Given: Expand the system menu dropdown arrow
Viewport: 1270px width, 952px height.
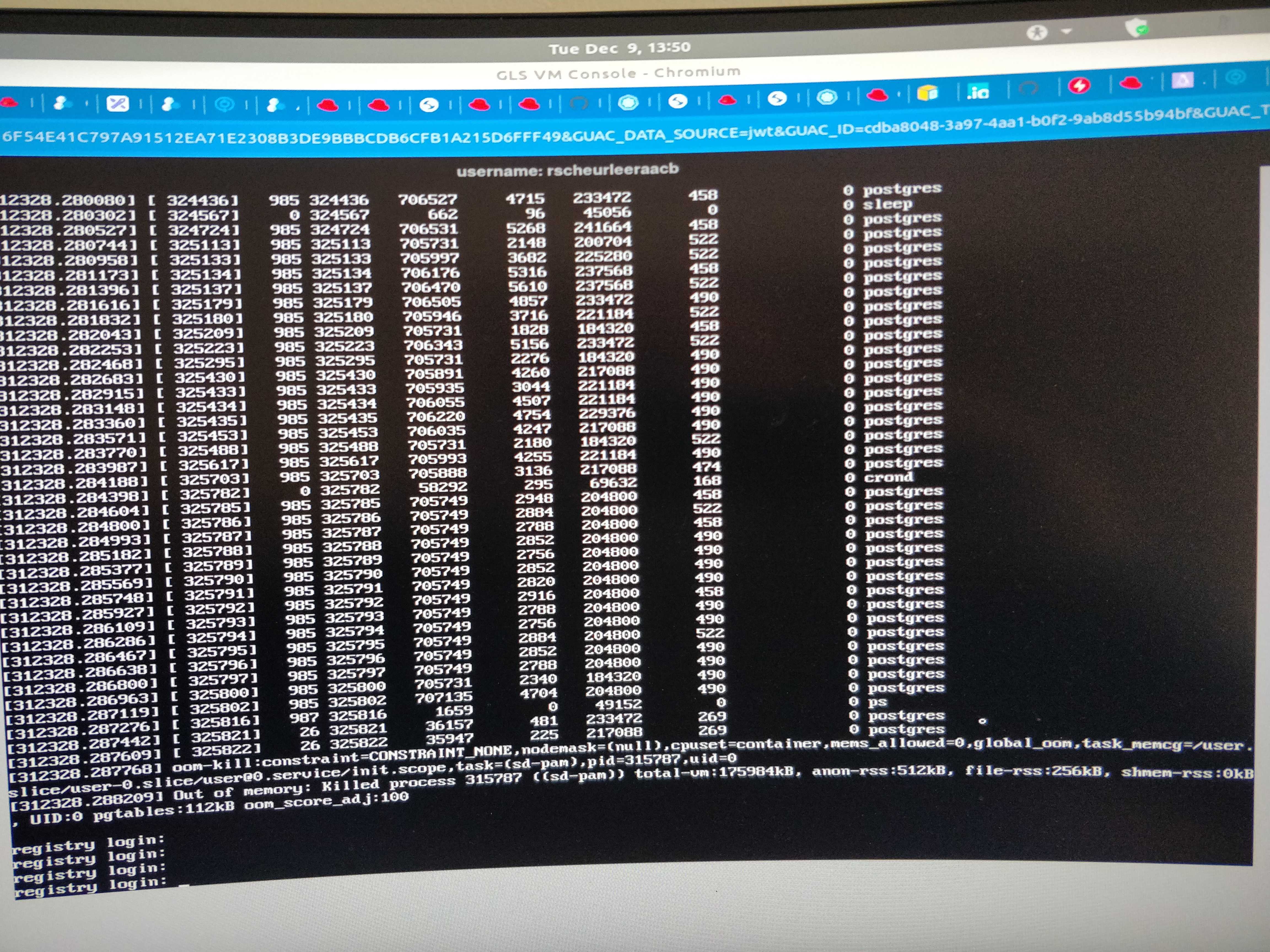Looking at the screenshot, I should coord(1066,31).
